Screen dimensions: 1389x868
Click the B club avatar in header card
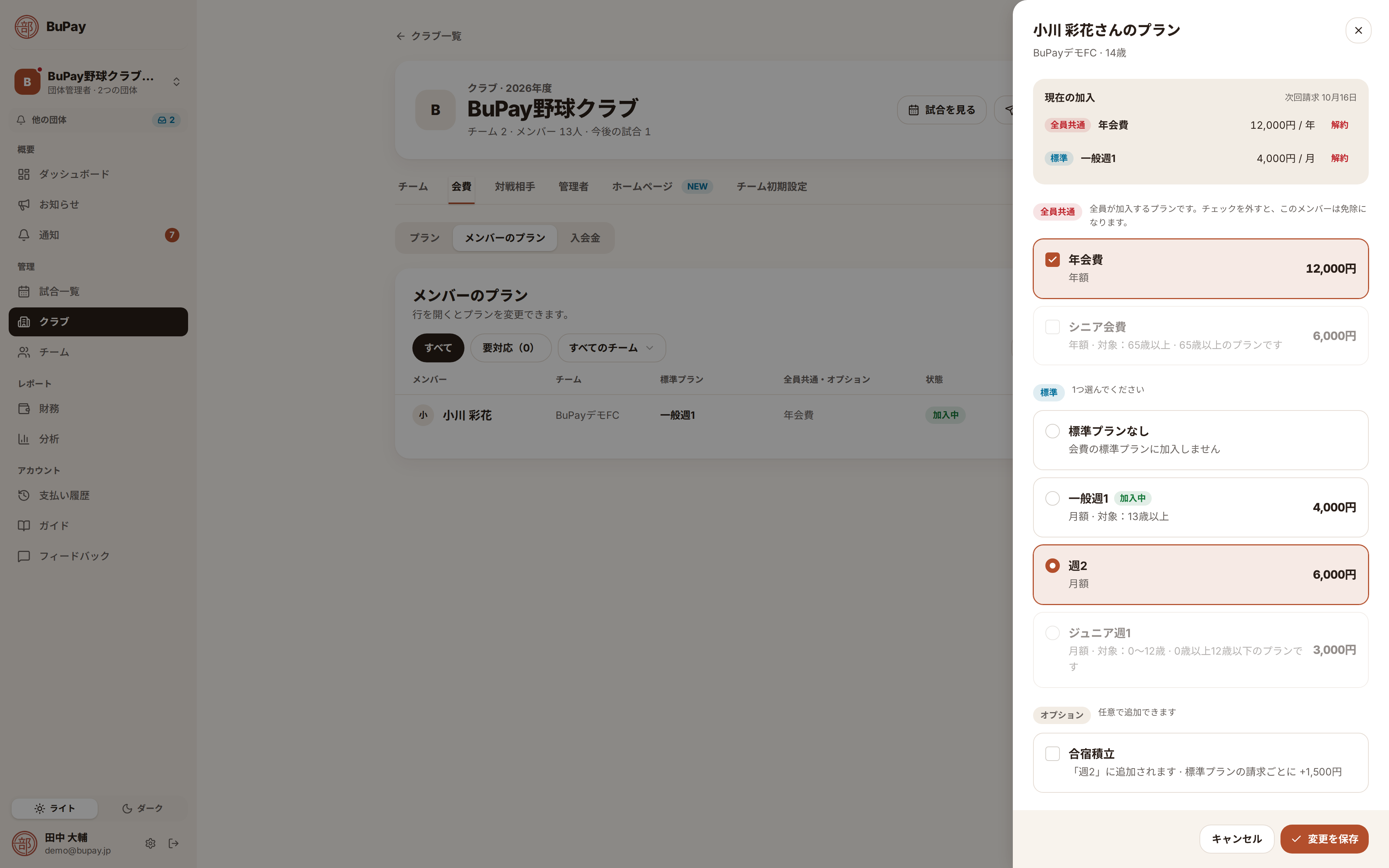(436, 110)
